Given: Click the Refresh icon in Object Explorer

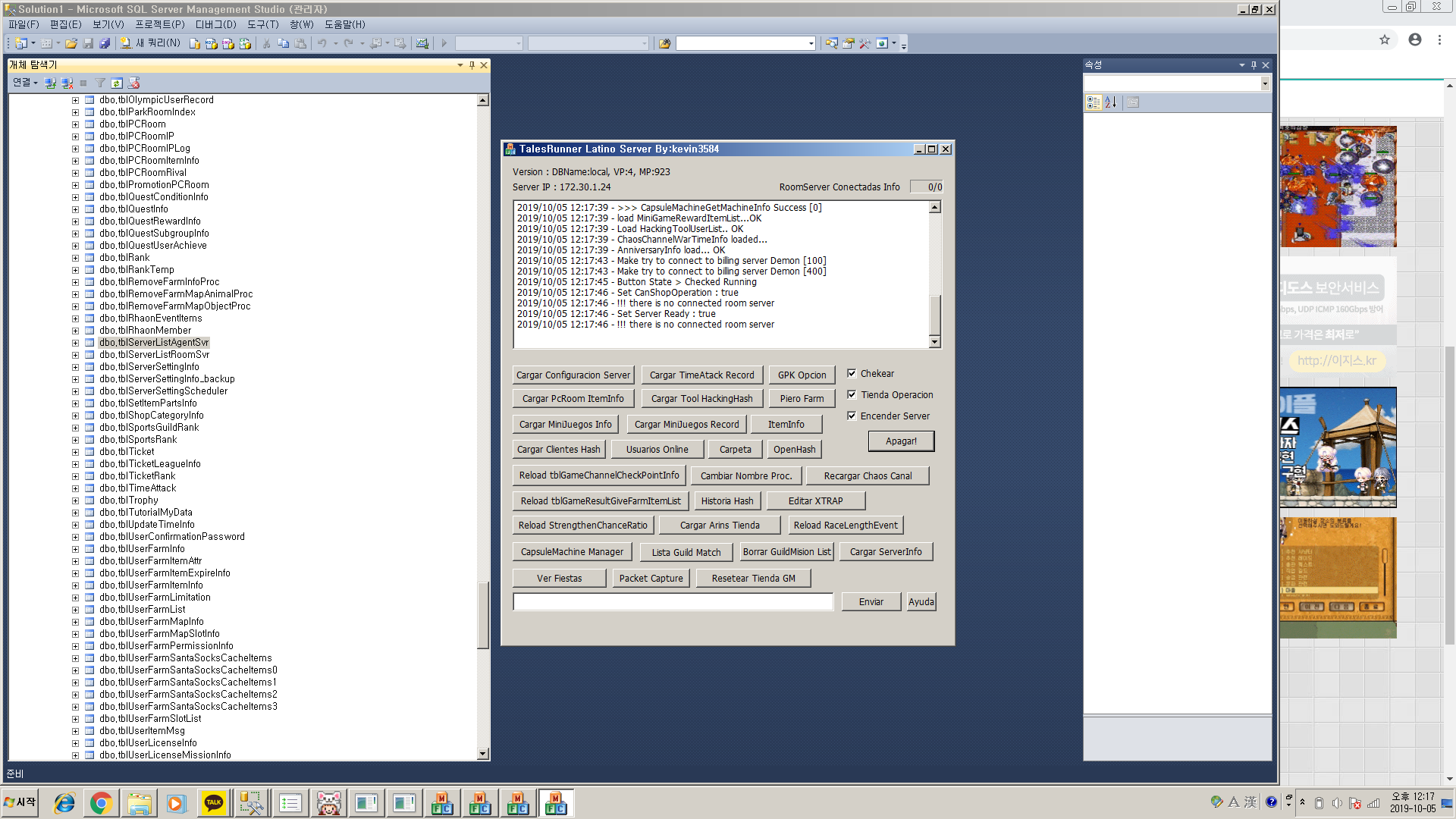Looking at the screenshot, I should pyautogui.click(x=117, y=83).
